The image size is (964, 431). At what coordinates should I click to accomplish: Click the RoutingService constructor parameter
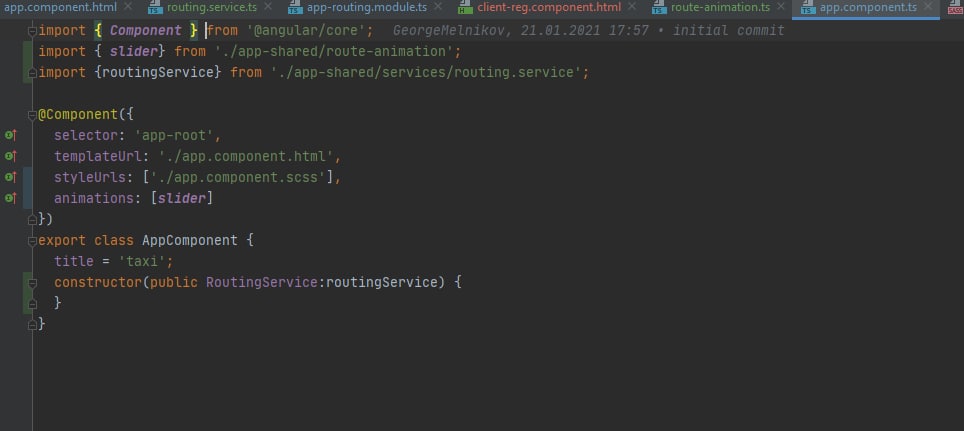[261, 282]
